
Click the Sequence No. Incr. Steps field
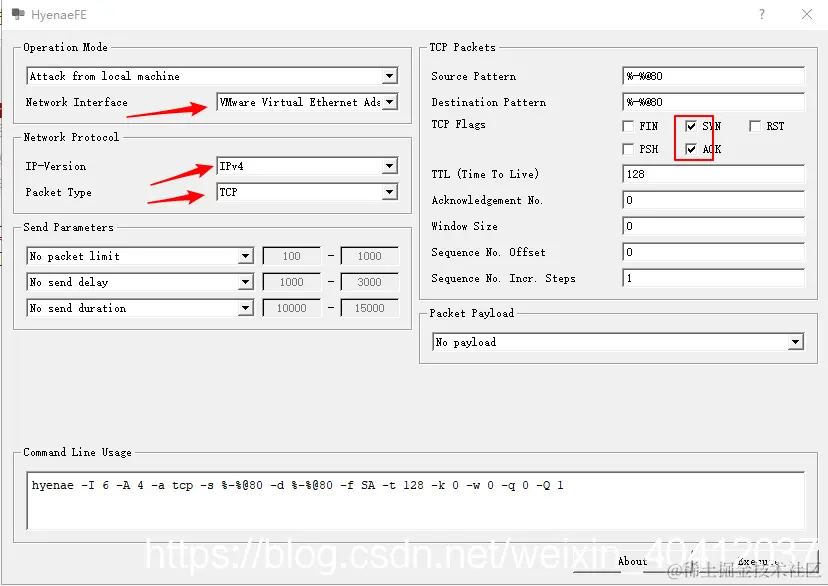(713, 278)
